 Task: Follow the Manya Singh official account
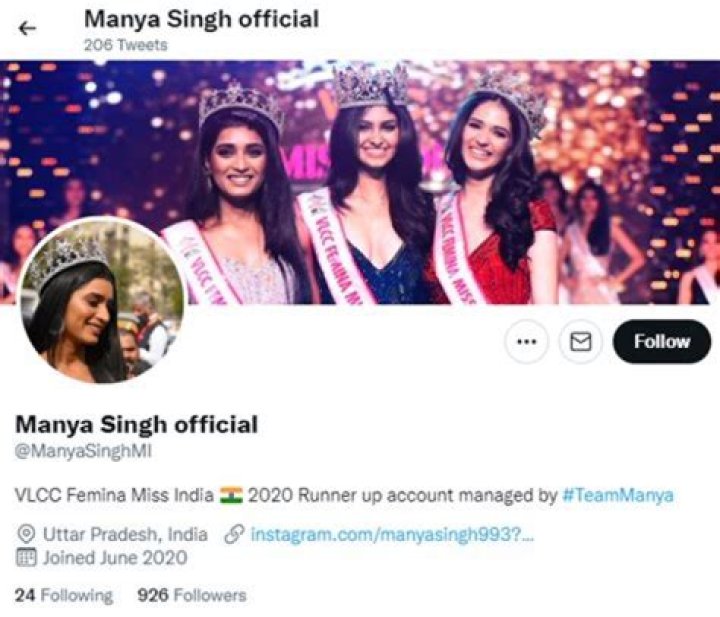662,342
